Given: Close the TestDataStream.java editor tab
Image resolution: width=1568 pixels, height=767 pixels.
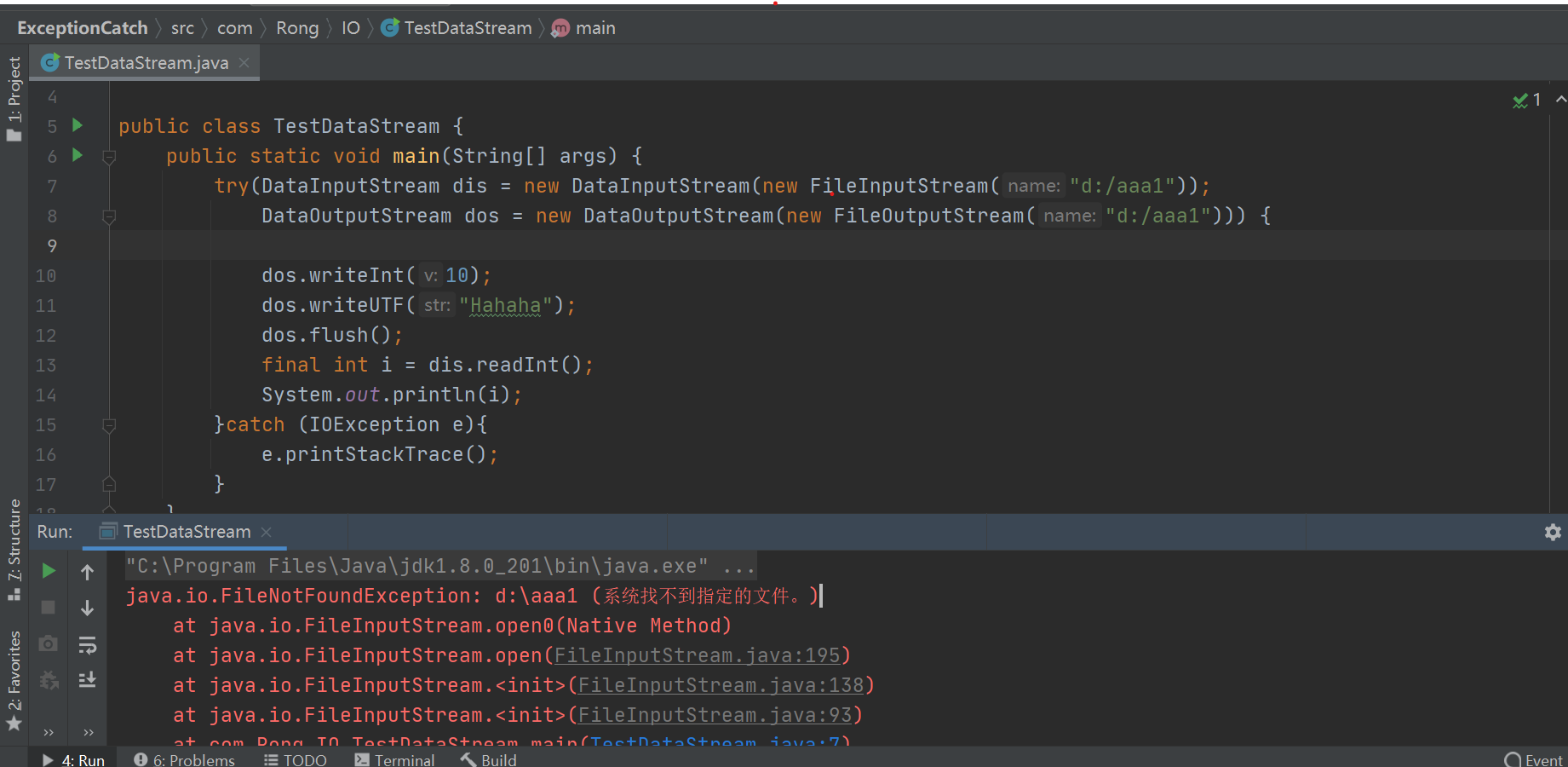Looking at the screenshot, I should pyautogui.click(x=244, y=62).
